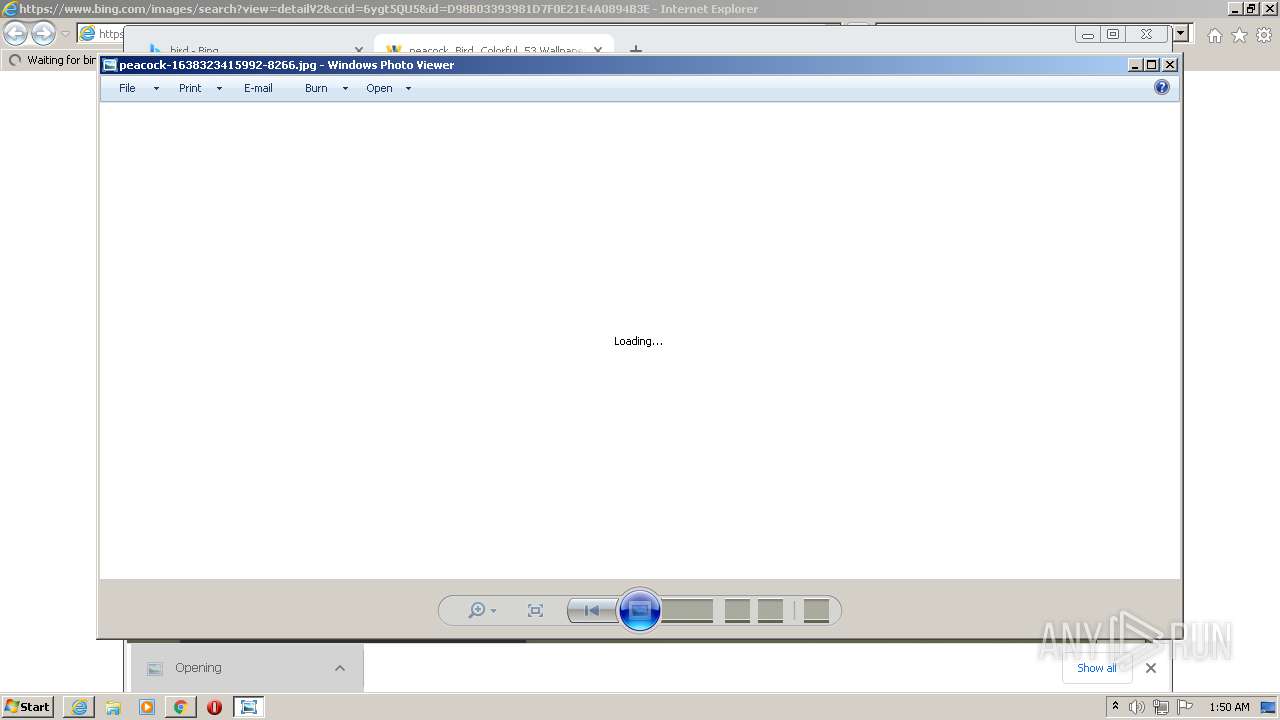Click the Internet Explorer forward button
This screenshot has width=1280, height=720.
[x=43, y=34]
